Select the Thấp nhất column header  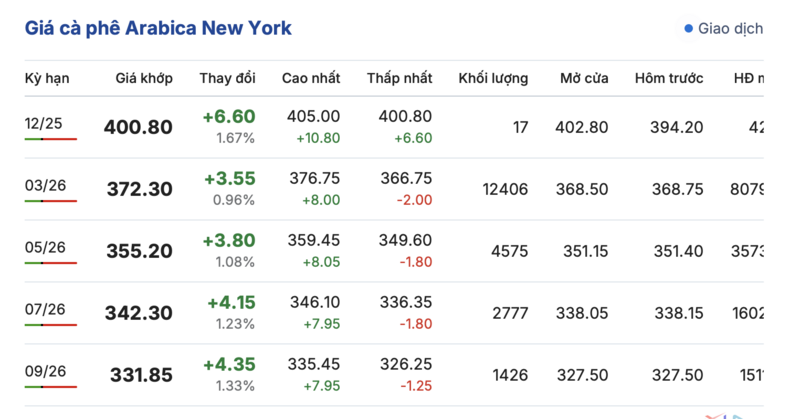tap(399, 78)
